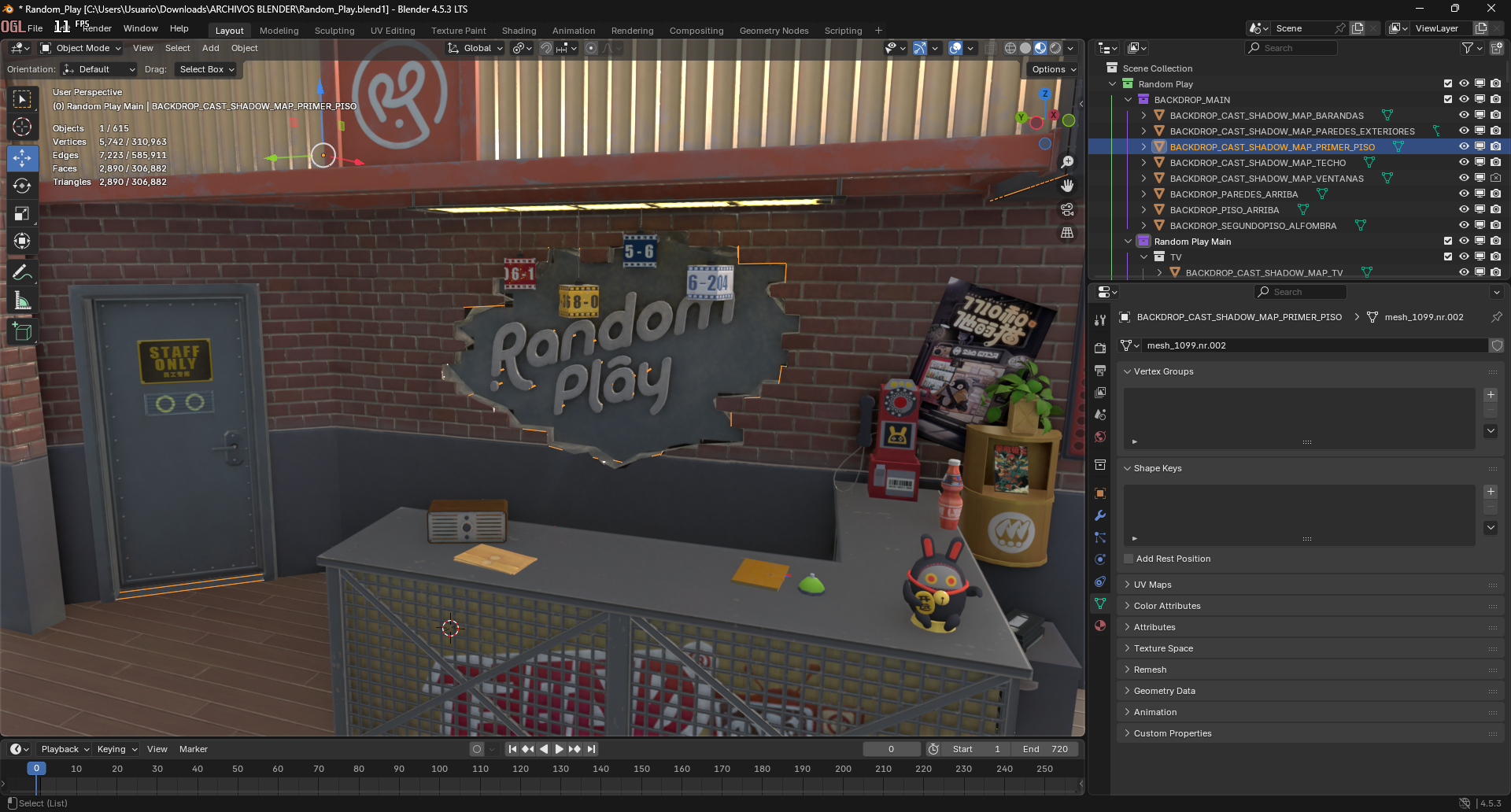Select the Rotate tool in the viewport toolbar

pos(22,186)
